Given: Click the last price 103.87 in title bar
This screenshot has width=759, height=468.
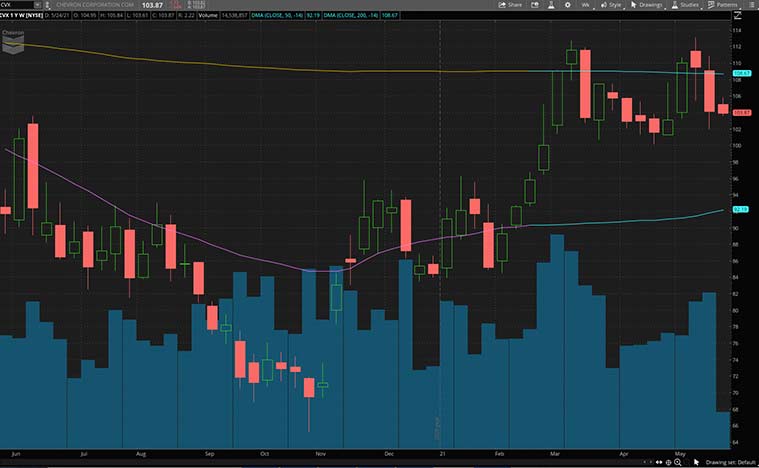Looking at the screenshot, I should (x=152, y=5).
